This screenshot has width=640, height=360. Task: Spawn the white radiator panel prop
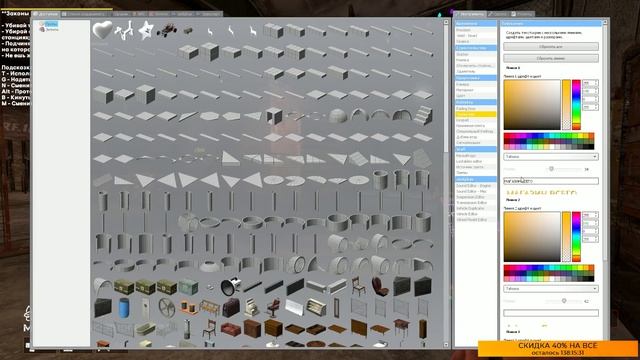295,307
